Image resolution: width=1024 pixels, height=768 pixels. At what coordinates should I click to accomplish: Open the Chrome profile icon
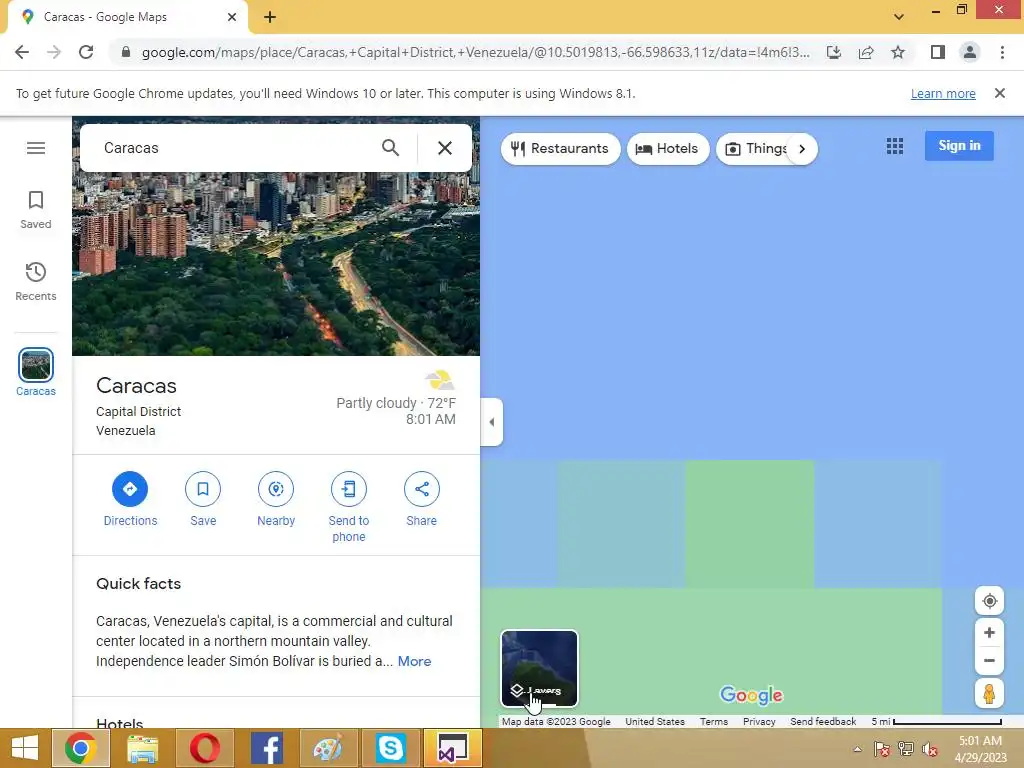point(970,52)
